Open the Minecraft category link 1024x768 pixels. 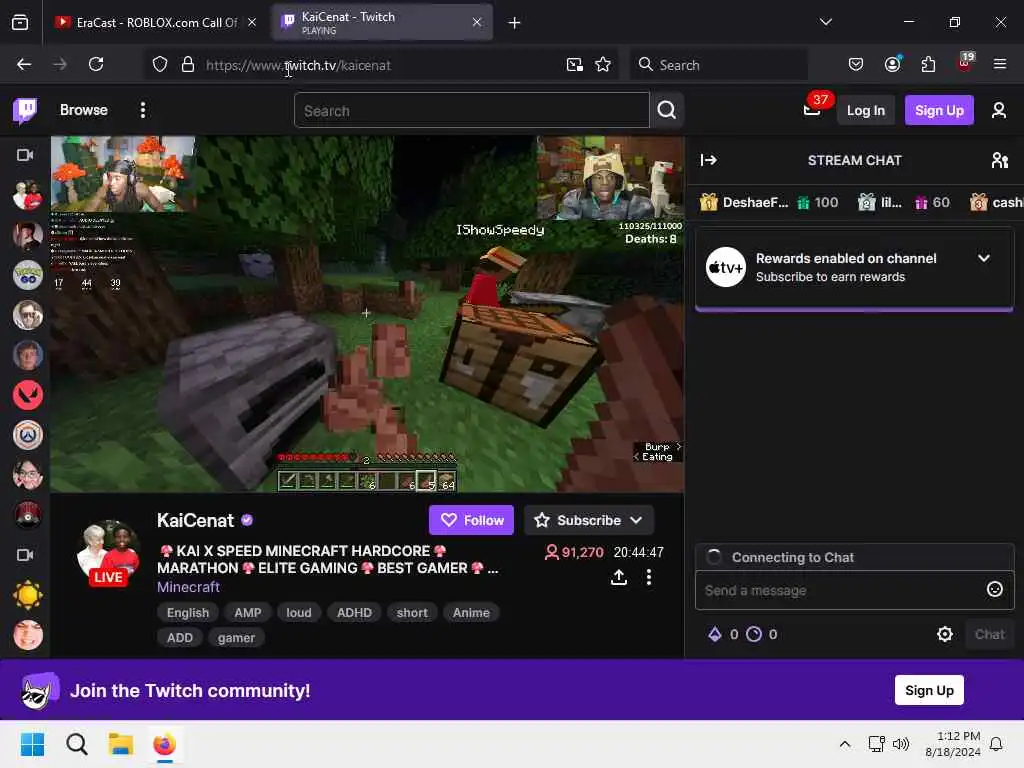[188, 586]
